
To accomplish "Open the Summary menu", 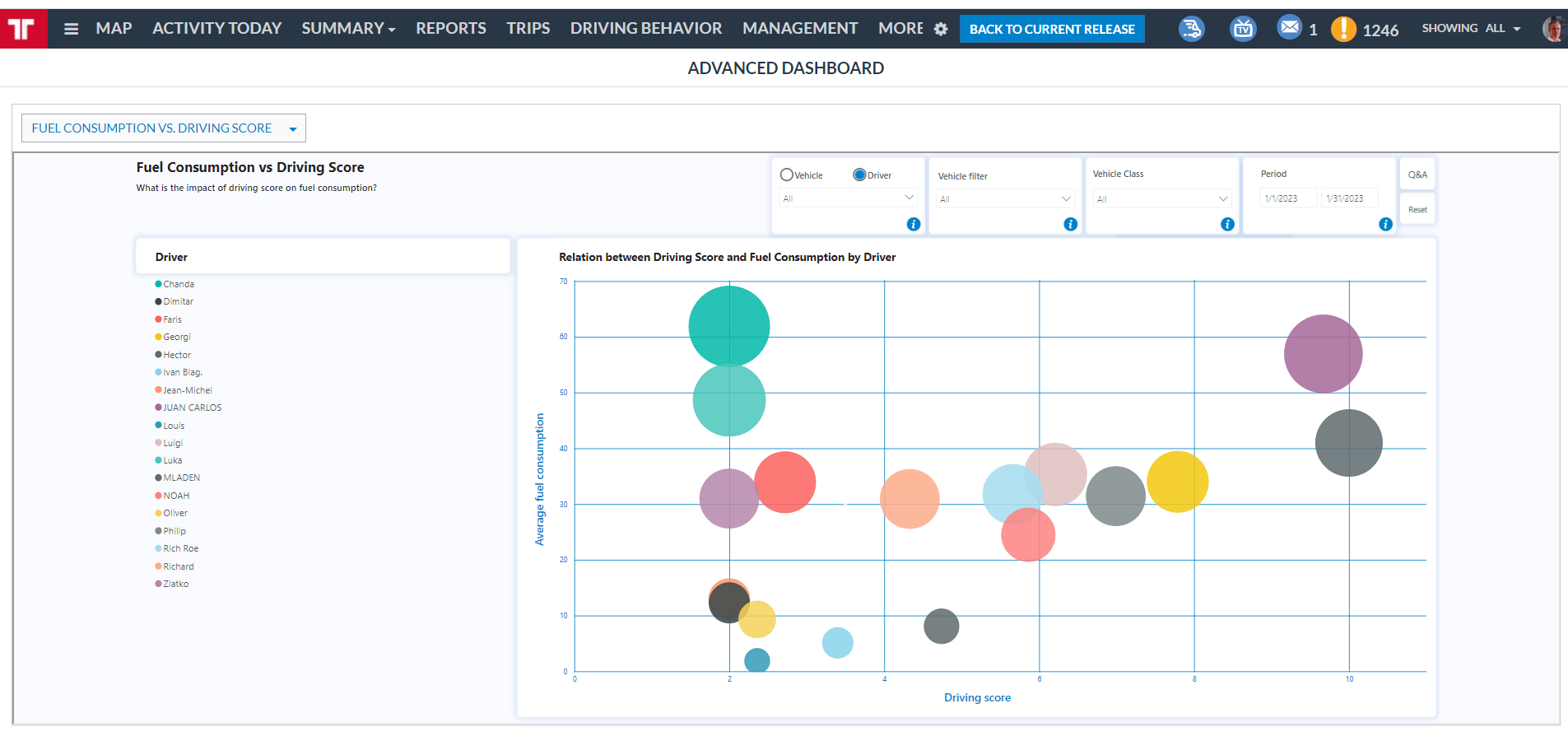I will [x=347, y=29].
